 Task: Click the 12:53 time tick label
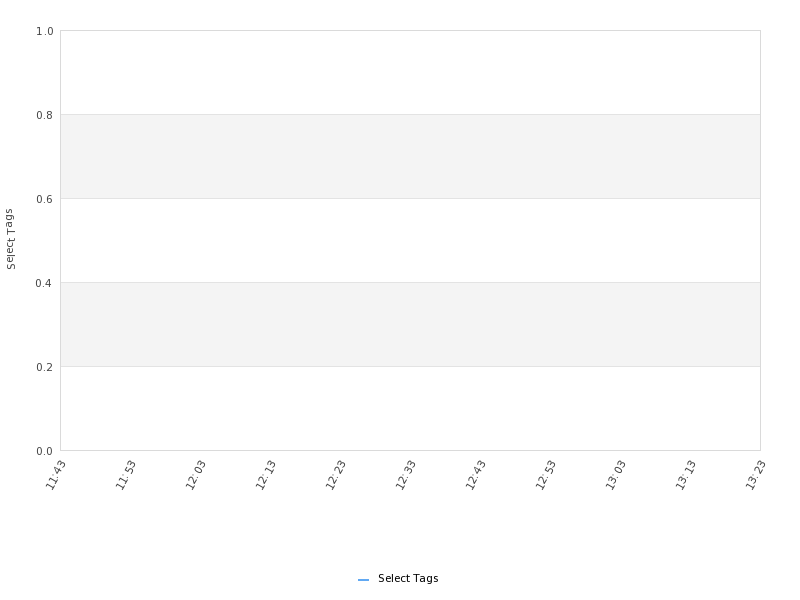(546, 474)
